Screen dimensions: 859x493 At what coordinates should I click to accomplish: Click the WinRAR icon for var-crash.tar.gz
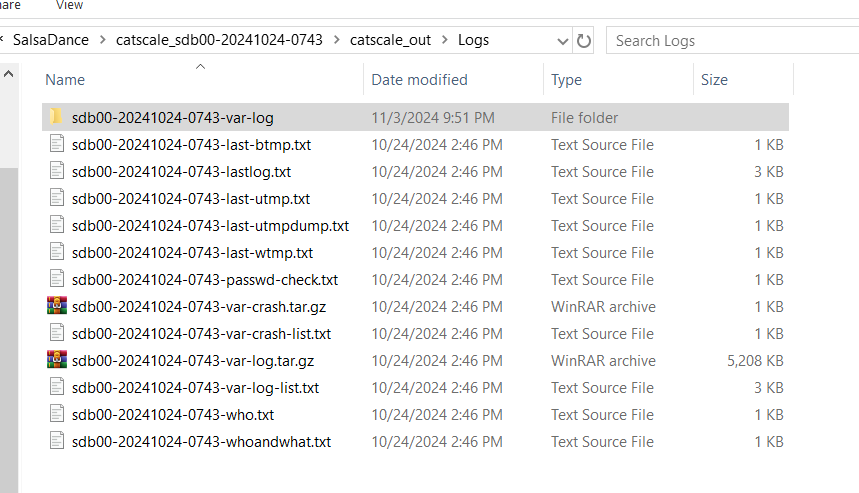pos(56,307)
